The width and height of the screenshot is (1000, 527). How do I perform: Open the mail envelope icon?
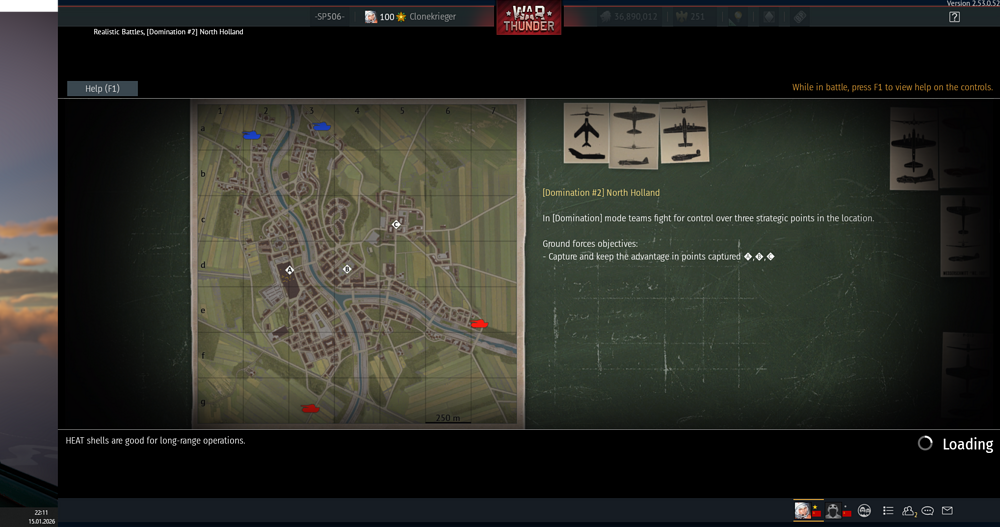[x=947, y=510]
